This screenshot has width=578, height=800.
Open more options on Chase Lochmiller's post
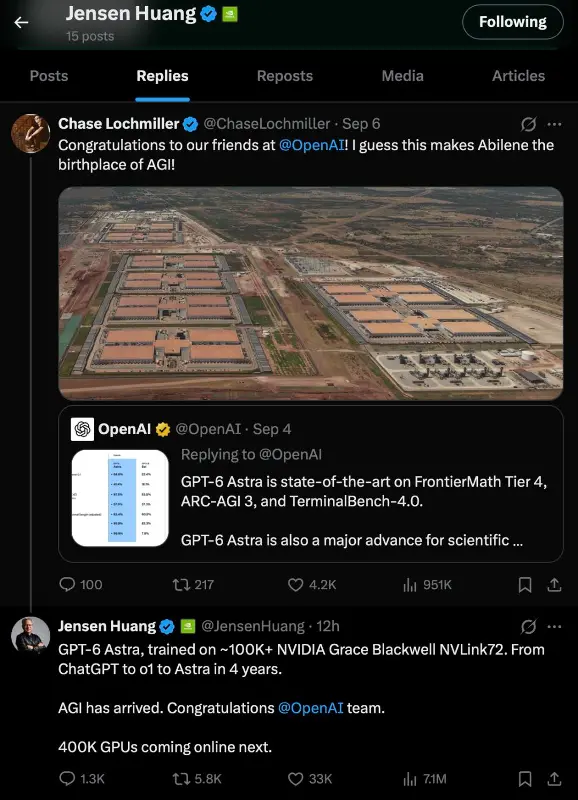554,124
